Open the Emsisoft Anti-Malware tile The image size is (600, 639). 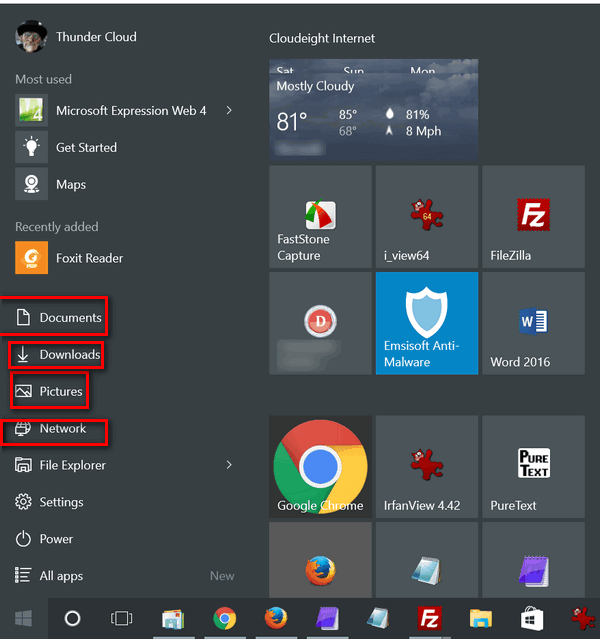[427, 323]
